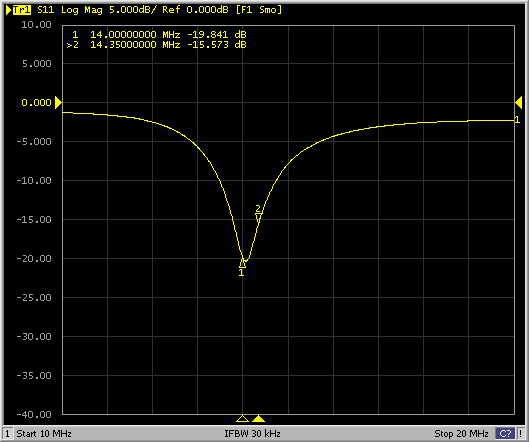Click marker 1 triangle on the trace
This screenshot has height=442, width=529.
point(242,263)
